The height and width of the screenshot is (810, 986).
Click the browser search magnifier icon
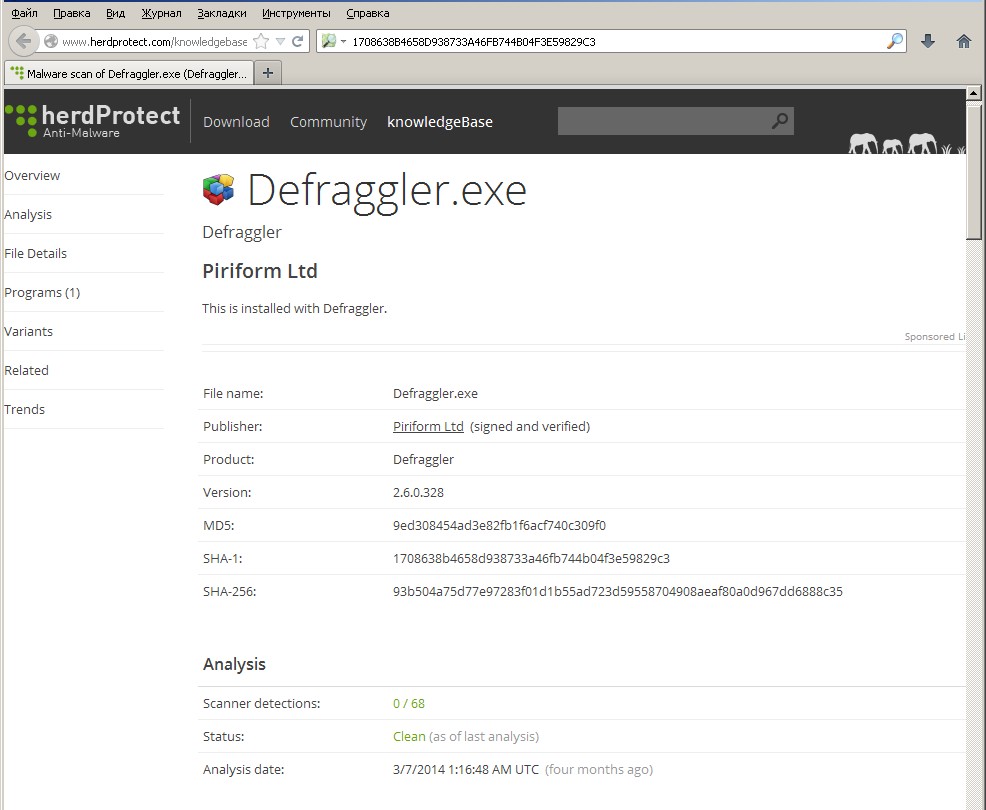(x=894, y=42)
